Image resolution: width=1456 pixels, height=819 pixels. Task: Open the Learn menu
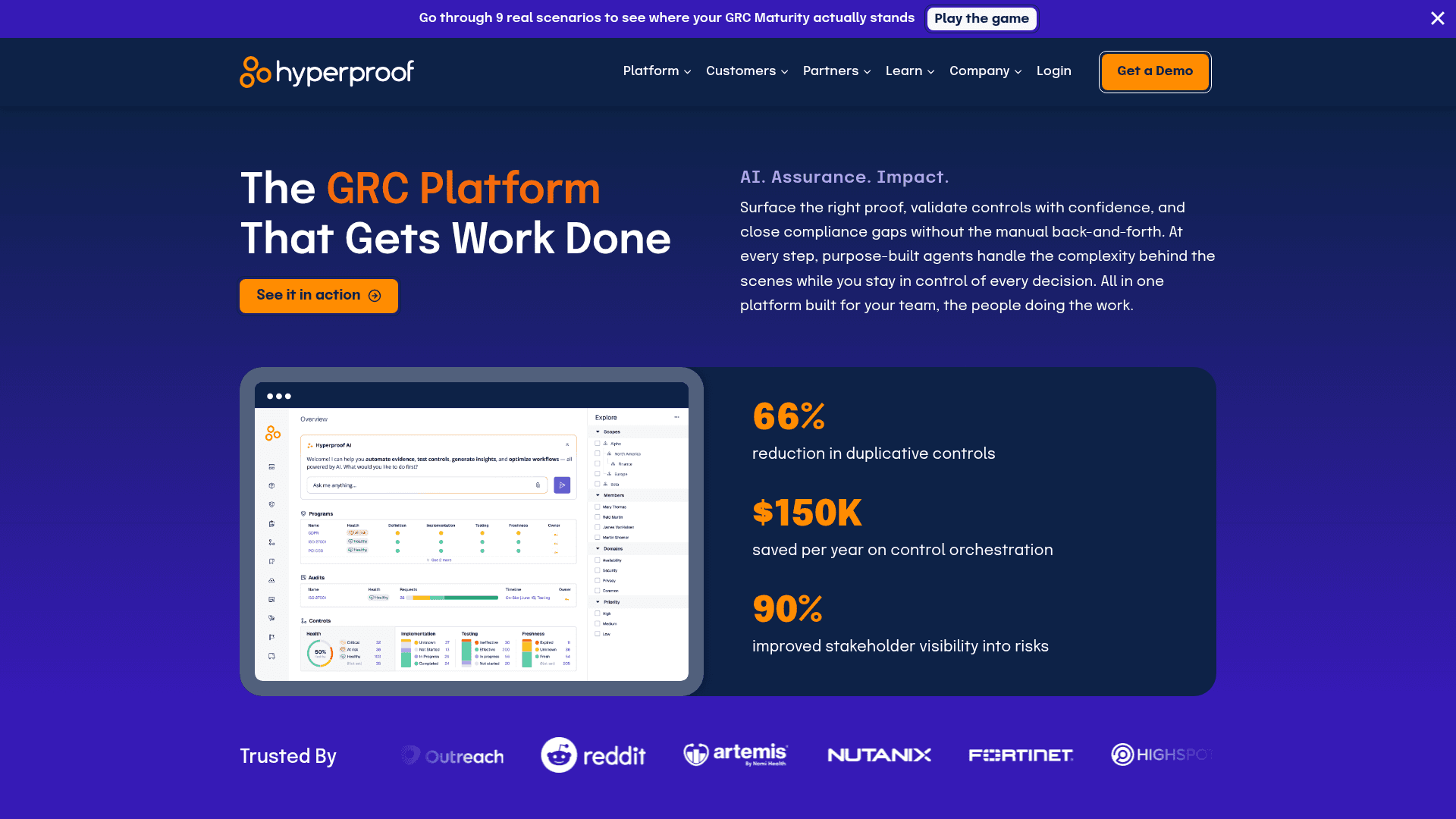click(910, 71)
